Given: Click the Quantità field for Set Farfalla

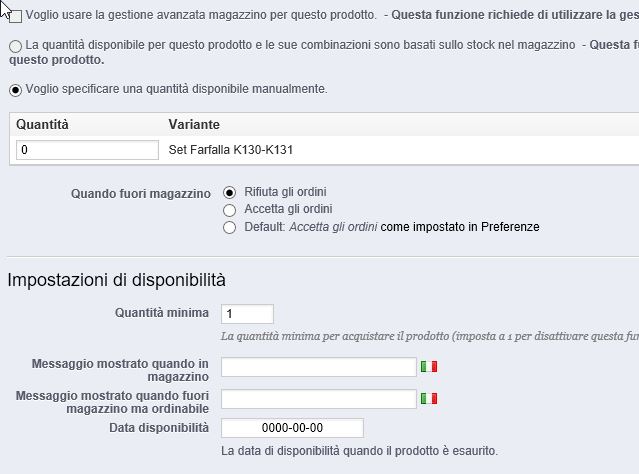Looking at the screenshot, I should click(x=88, y=150).
